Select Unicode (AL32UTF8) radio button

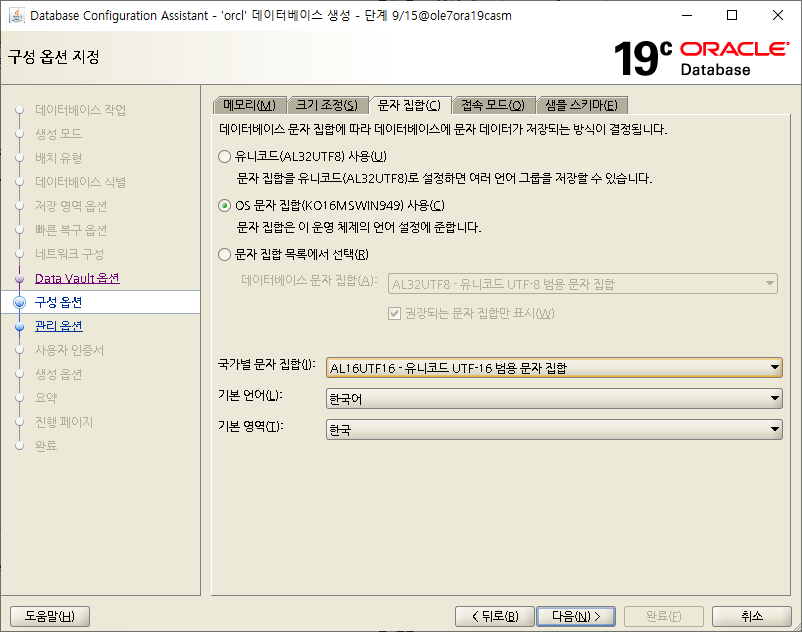pos(225,156)
